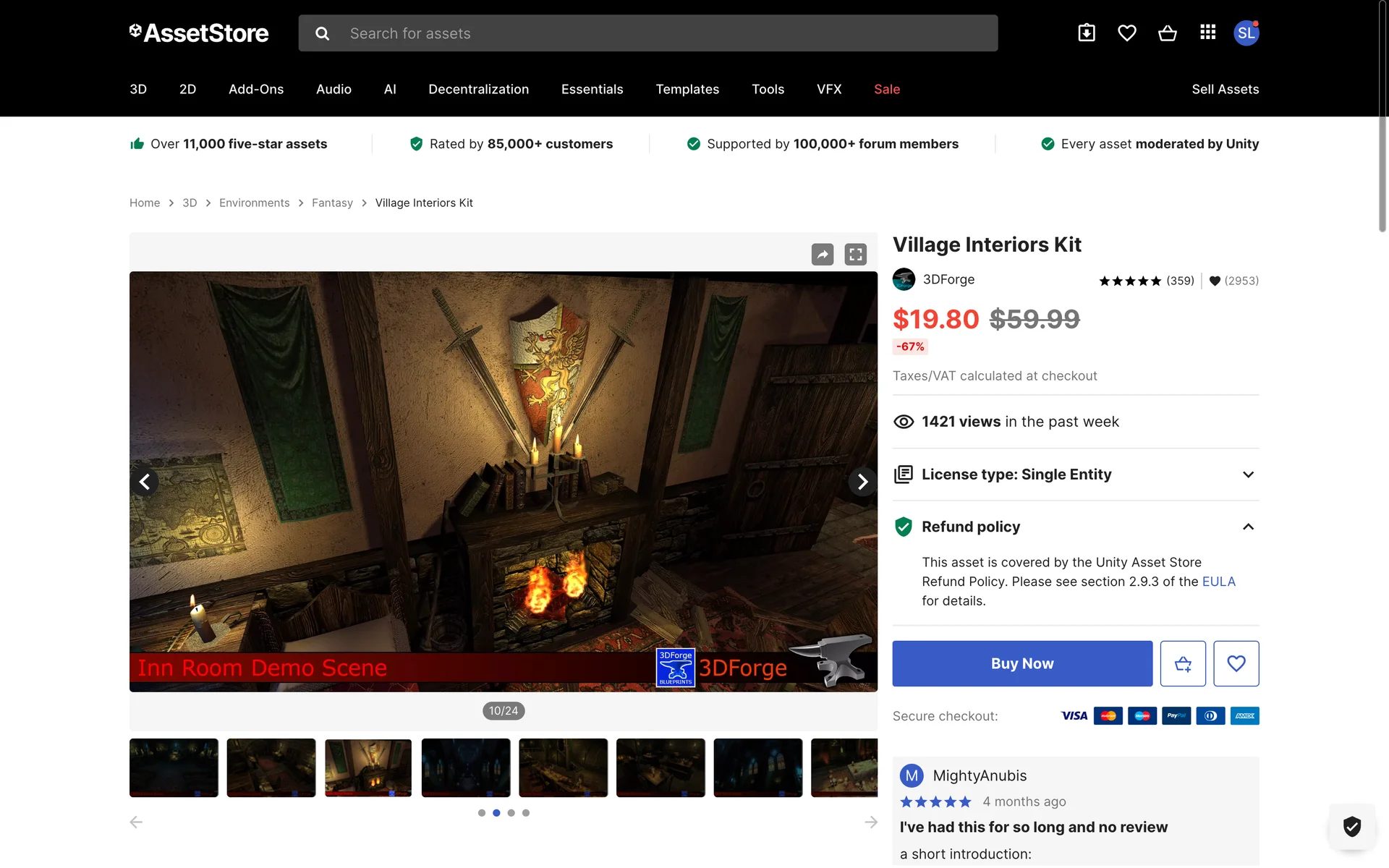This screenshot has width=1389, height=868.
Task: Click the fireplace room thumbnail
Action: [x=368, y=767]
